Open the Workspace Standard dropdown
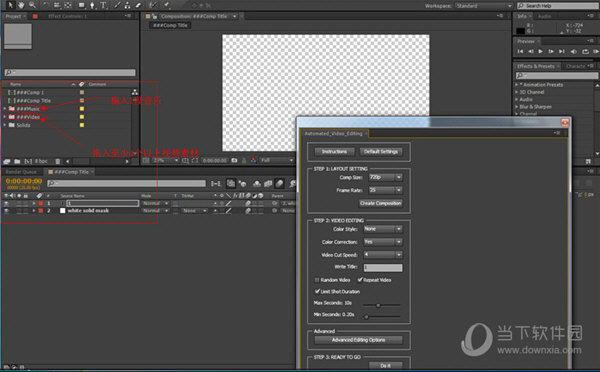Screen dimensions: 600x372 tap(483, 6)
